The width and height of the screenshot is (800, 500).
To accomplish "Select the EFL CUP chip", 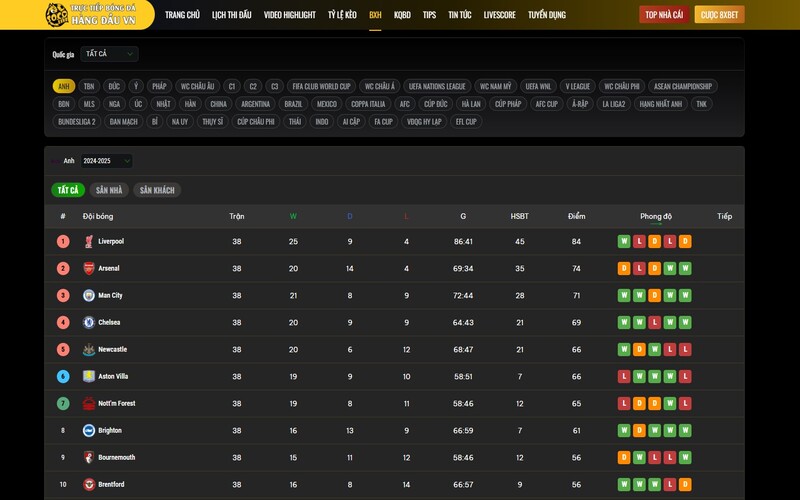I will (466, 121).
